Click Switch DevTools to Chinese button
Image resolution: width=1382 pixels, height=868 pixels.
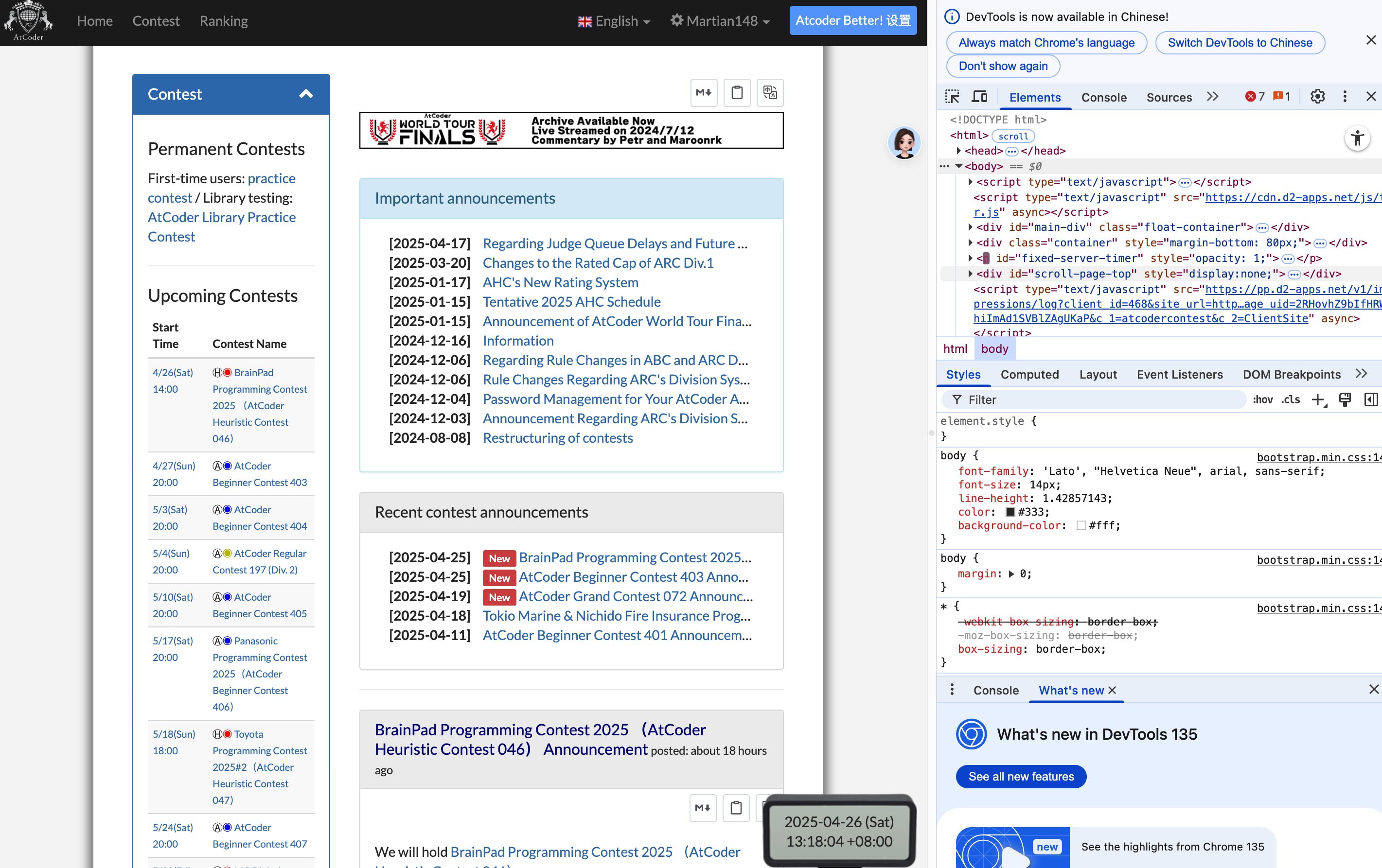[1239, 43]
